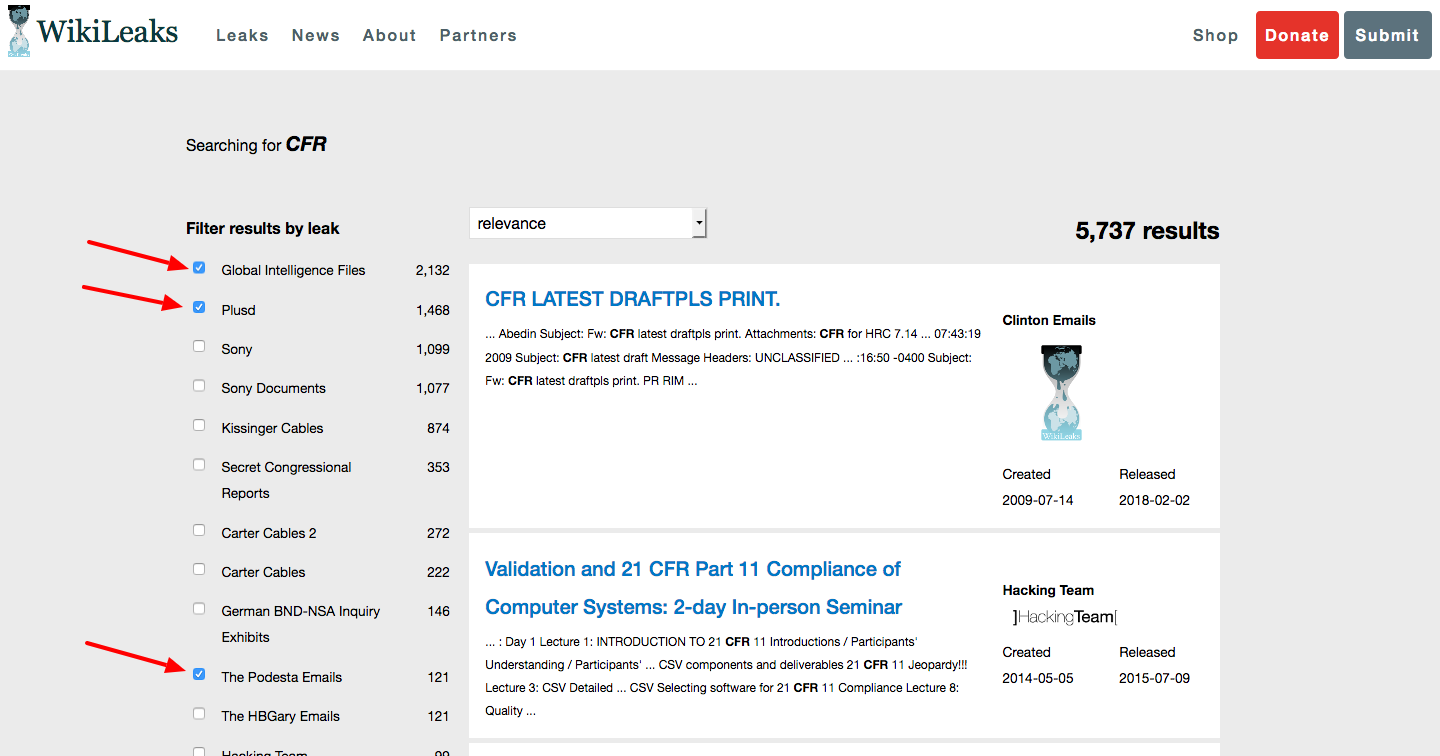Click the created date 2009-07-14

click(1037, 500)
